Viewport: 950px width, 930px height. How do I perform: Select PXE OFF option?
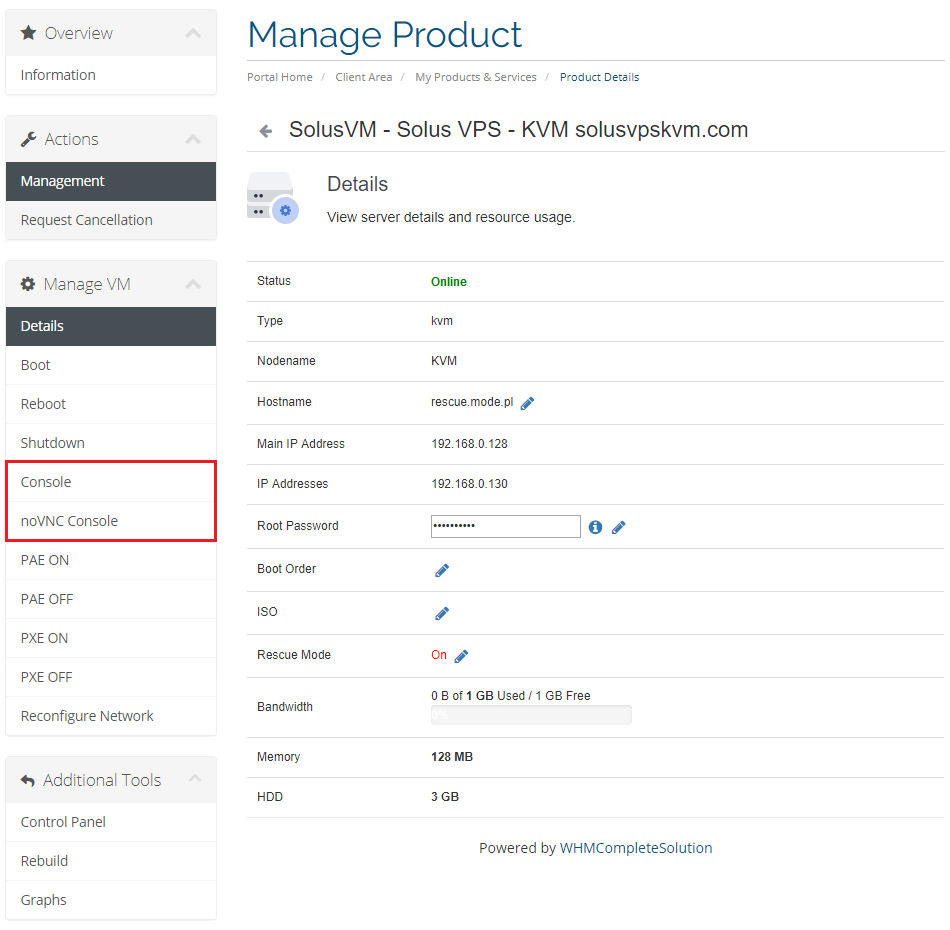(x=111, y=677)
